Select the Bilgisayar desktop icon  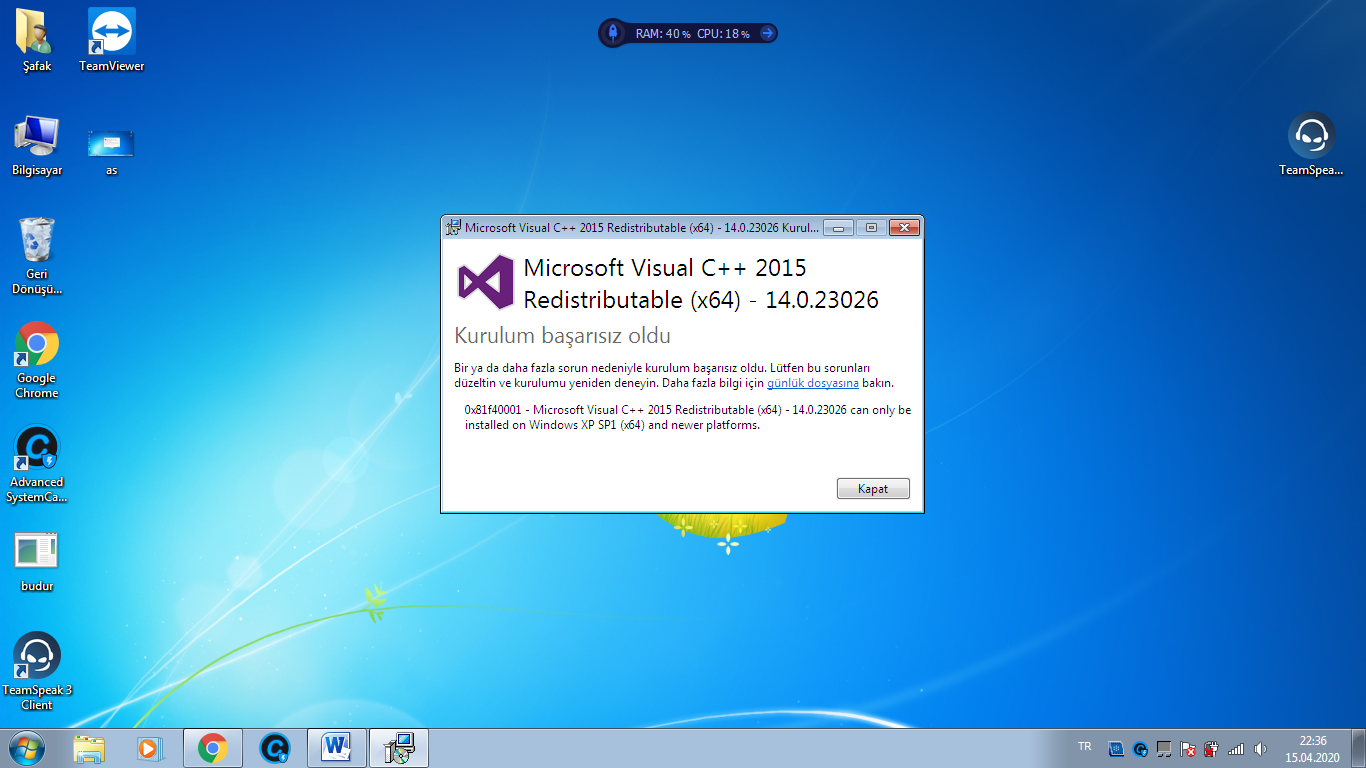[x=37, y=145]
